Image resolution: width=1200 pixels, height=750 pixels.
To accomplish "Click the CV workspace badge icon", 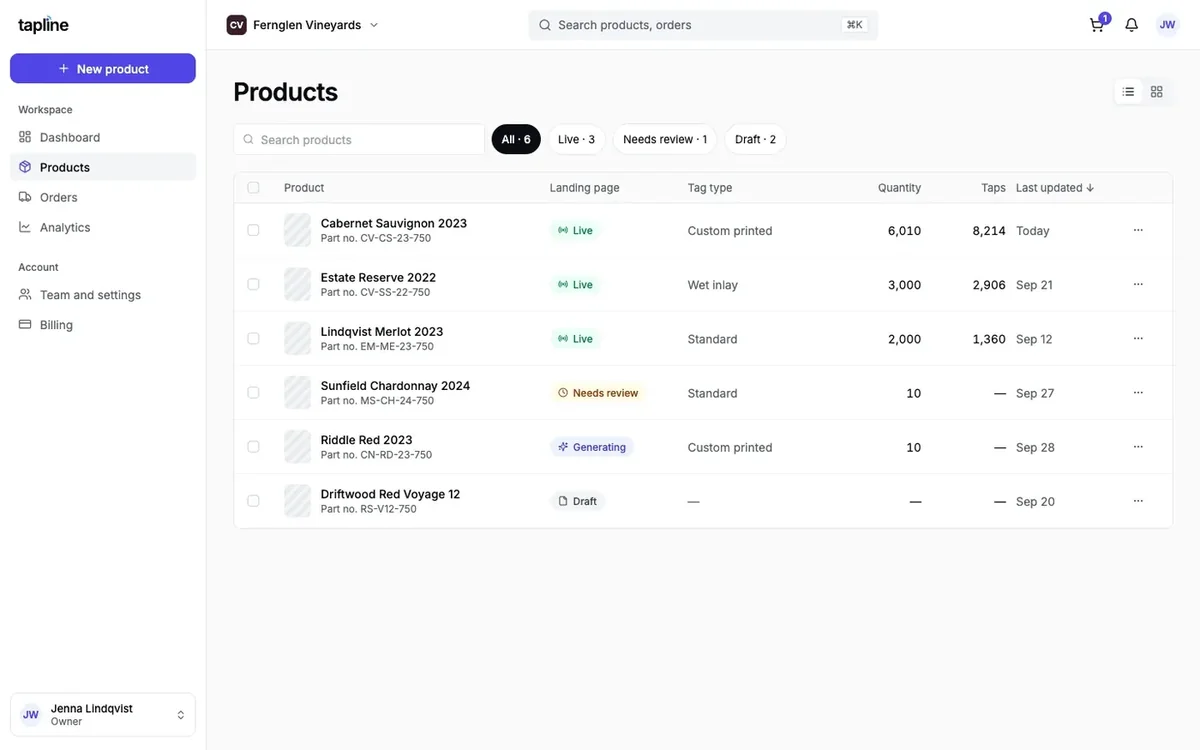I will (237, 25).
